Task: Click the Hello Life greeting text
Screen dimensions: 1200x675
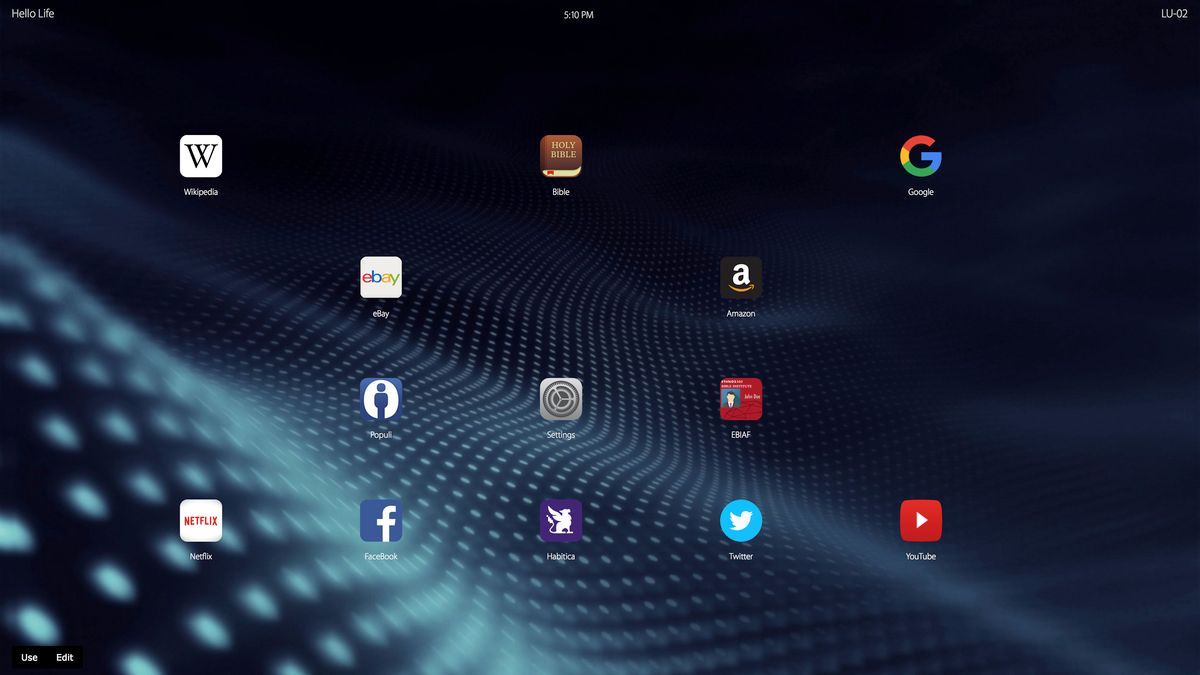Action: 33,13
